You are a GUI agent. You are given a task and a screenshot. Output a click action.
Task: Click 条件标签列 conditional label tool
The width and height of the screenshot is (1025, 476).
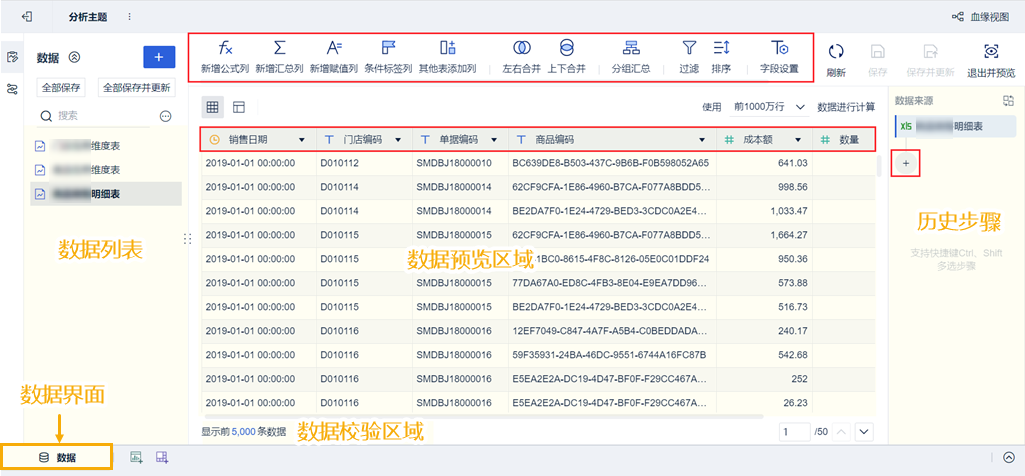(x=388, y=56)
